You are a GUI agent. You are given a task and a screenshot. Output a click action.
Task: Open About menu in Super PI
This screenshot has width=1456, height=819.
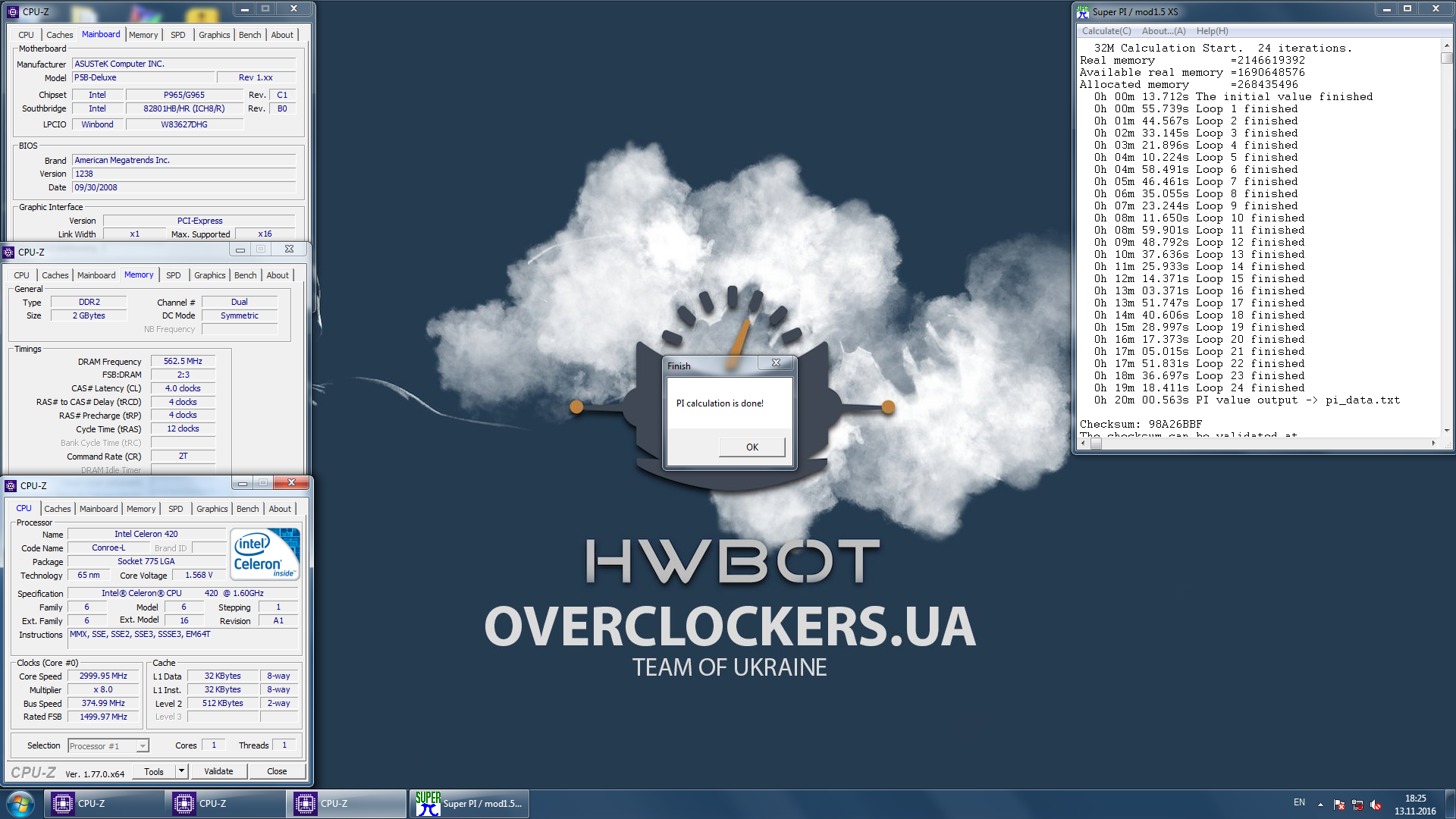click(1163, 31)
